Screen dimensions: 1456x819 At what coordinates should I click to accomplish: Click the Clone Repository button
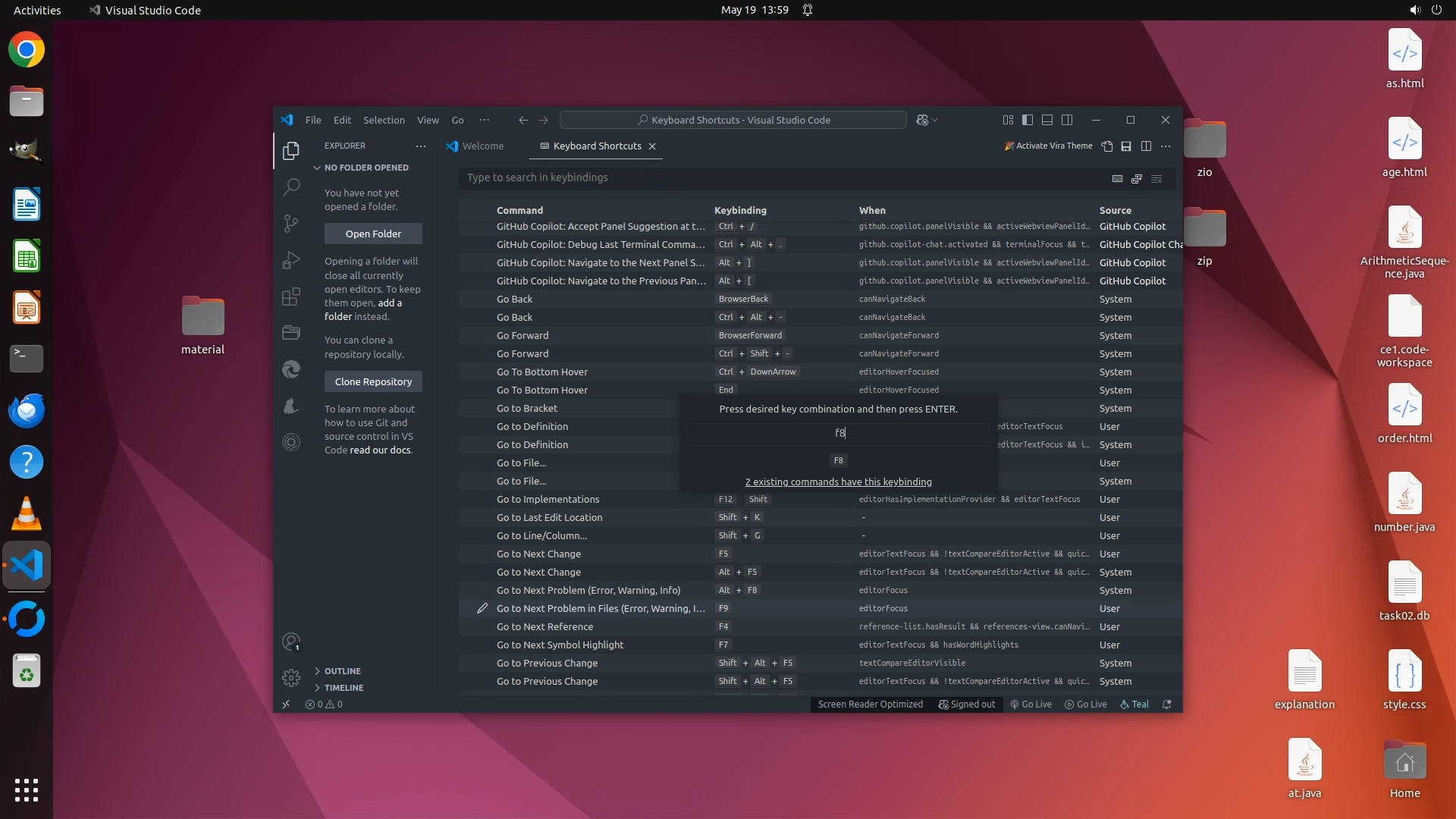373,381
